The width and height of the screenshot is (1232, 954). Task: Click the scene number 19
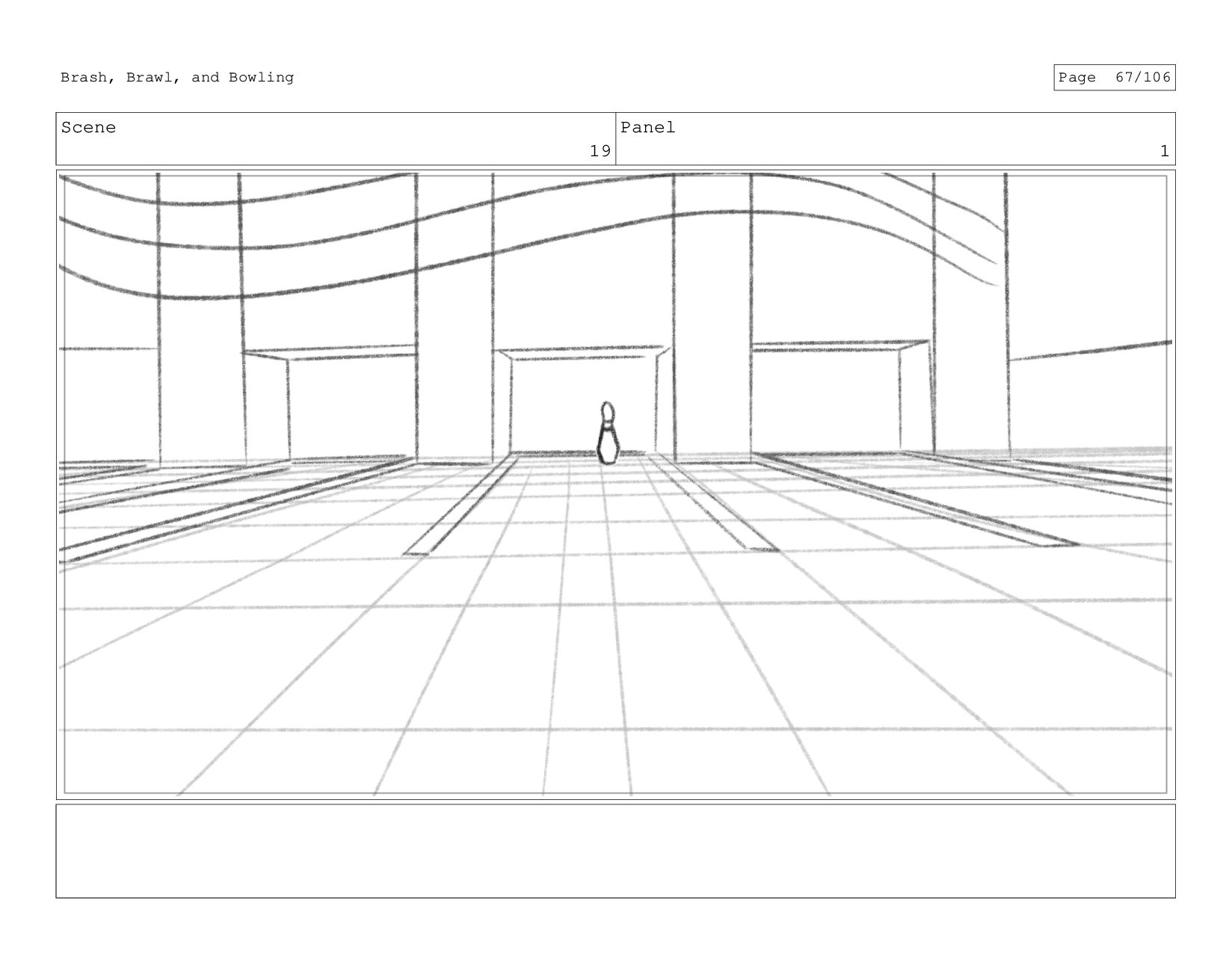600,152
